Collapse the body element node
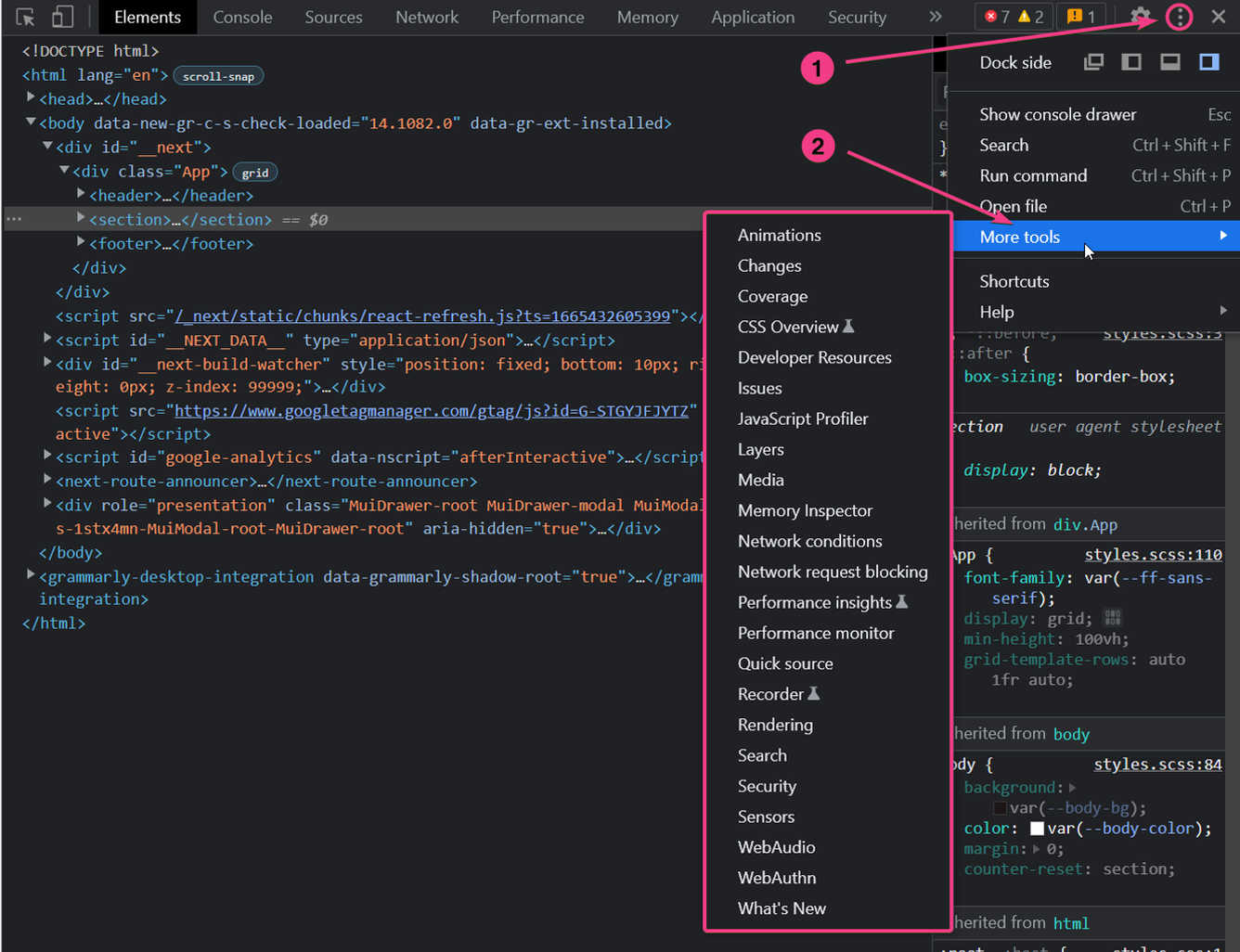The height and width of the screenshot is (952, 1240). (x=31, y=121)
